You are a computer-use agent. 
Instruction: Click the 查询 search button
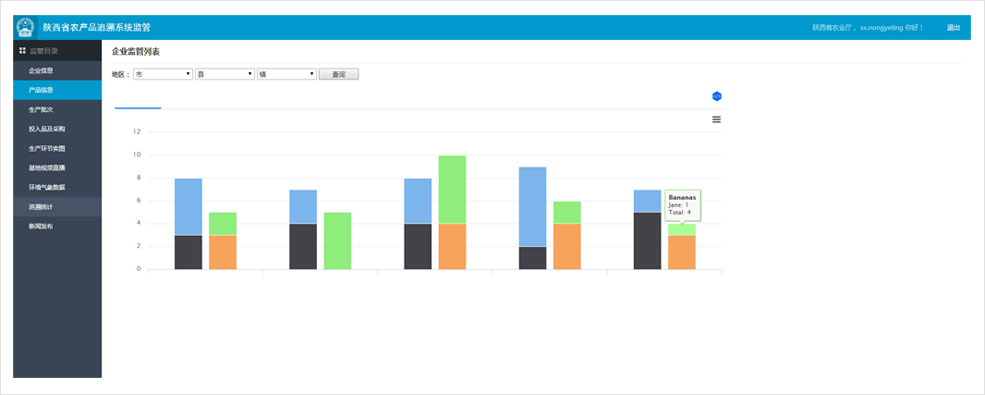(x=339, y=74)
